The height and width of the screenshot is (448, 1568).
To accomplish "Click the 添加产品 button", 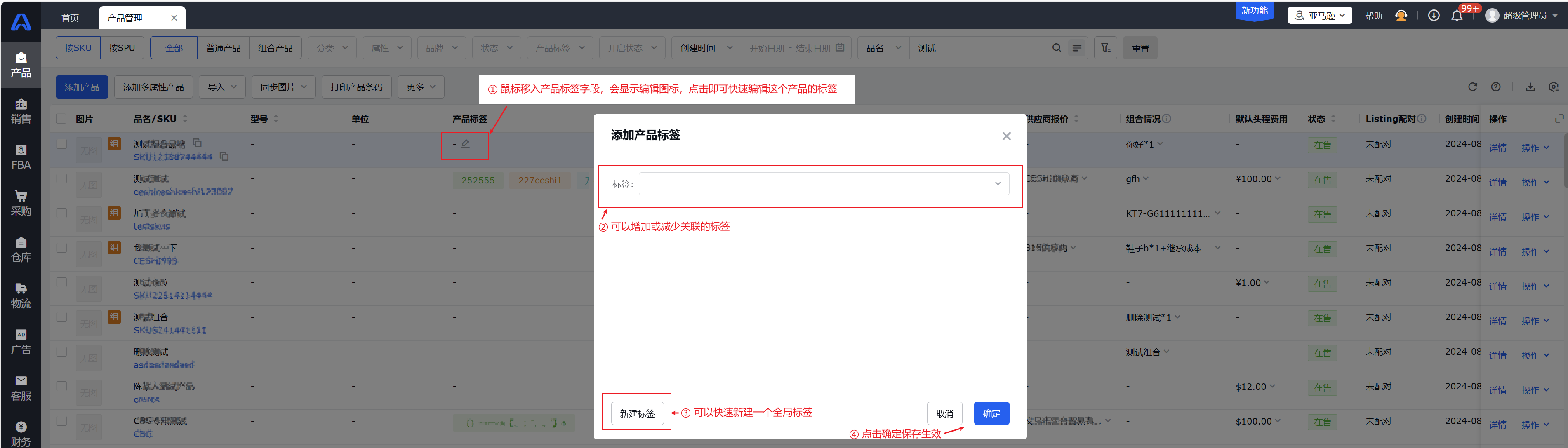I will (x=82, y=87).
